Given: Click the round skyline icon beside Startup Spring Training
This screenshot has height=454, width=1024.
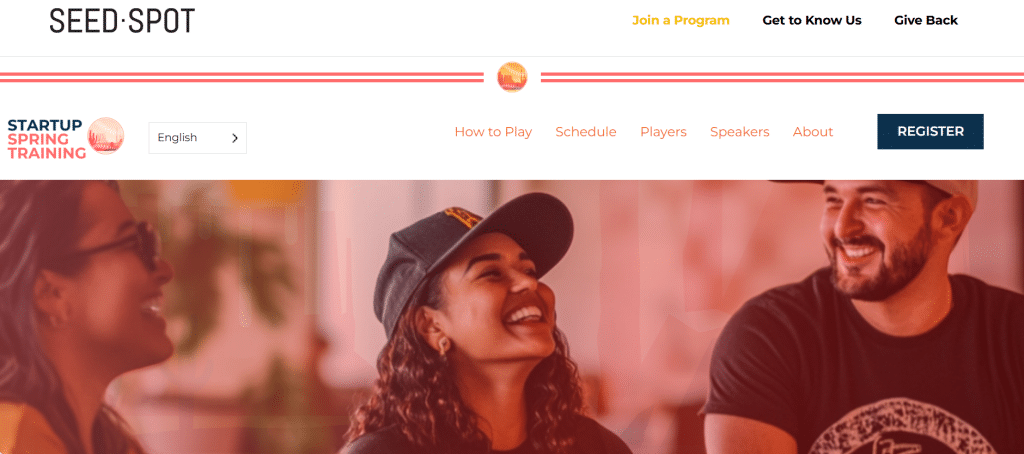Looking at the screenshot, I should click(x=106, y=136).
